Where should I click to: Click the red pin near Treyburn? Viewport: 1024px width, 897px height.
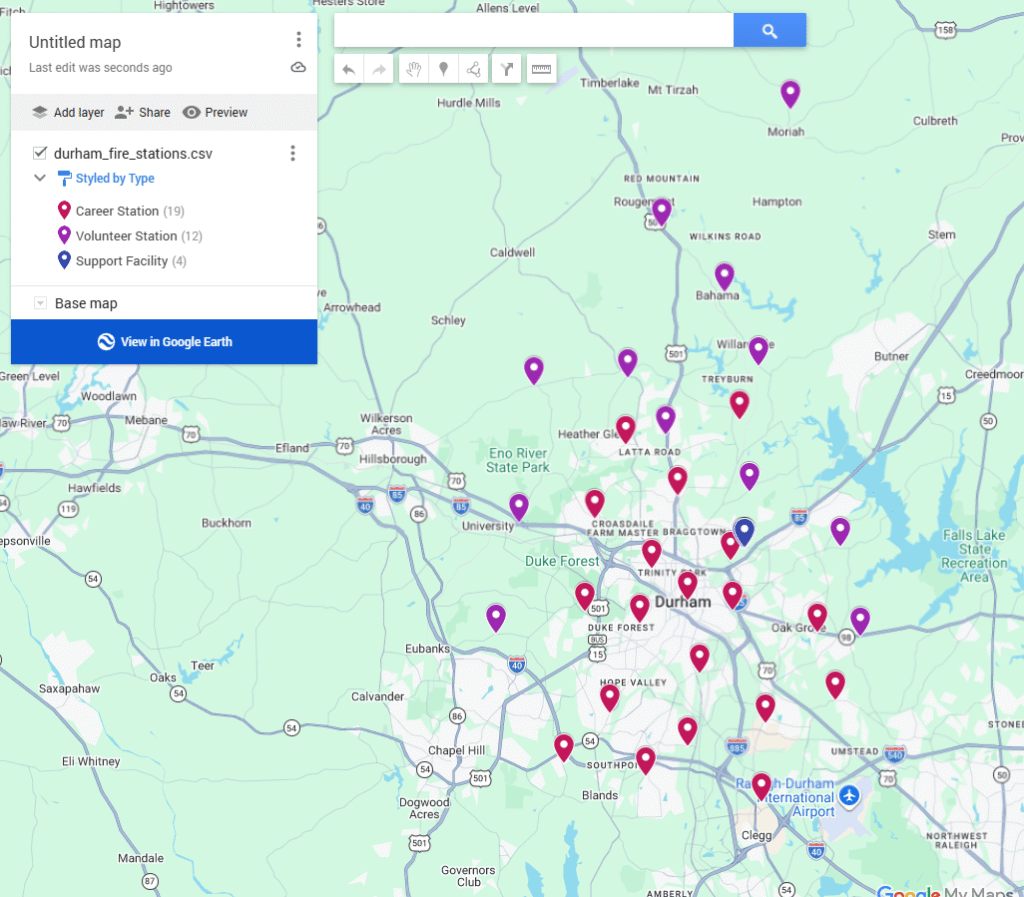(739, 404)
